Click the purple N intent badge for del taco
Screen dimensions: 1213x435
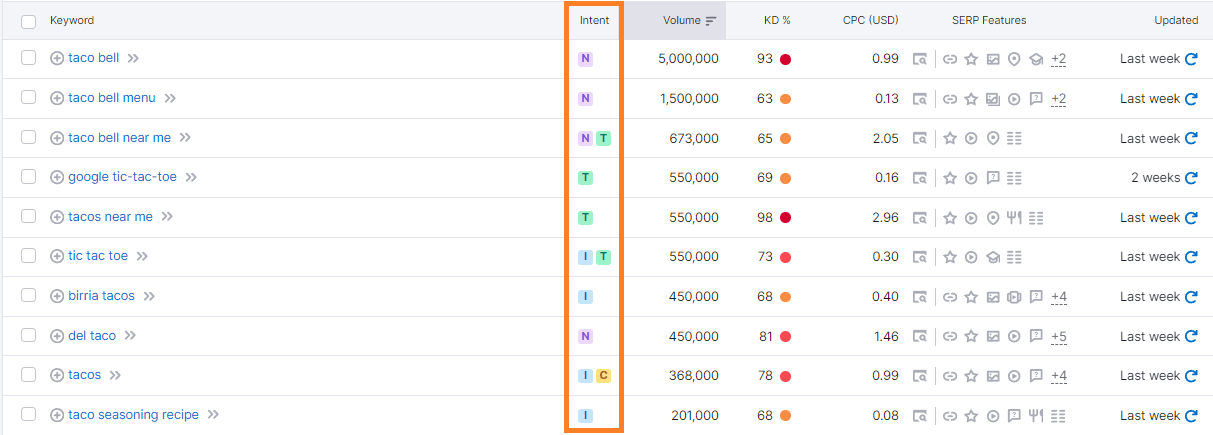point(585,337)
